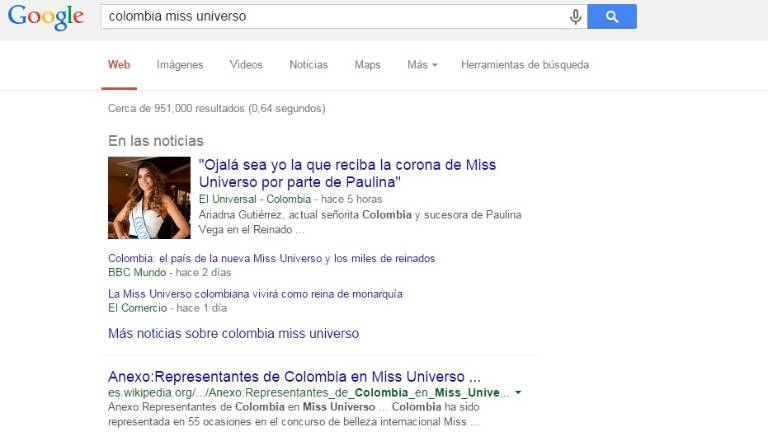The image size is (768, 432).
Task: Click the snippet "representada en 55 ocasiones"
Action: [x=181, y=422]
